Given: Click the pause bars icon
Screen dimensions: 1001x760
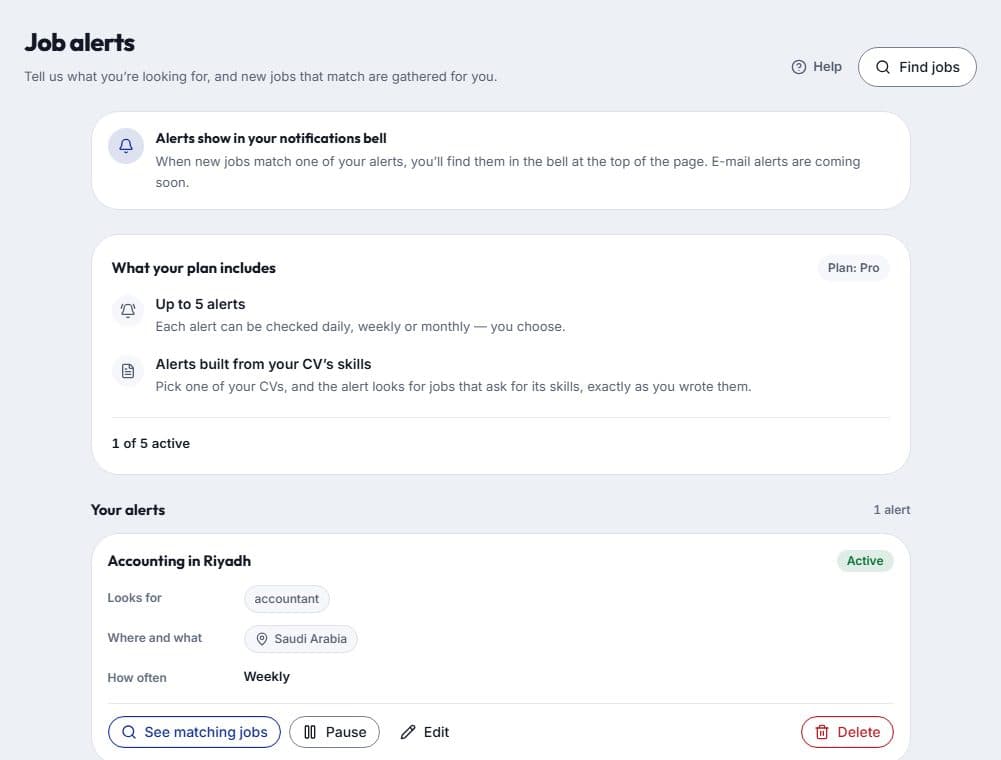Looking at the screenshot, I should click(x=310, y=732).
